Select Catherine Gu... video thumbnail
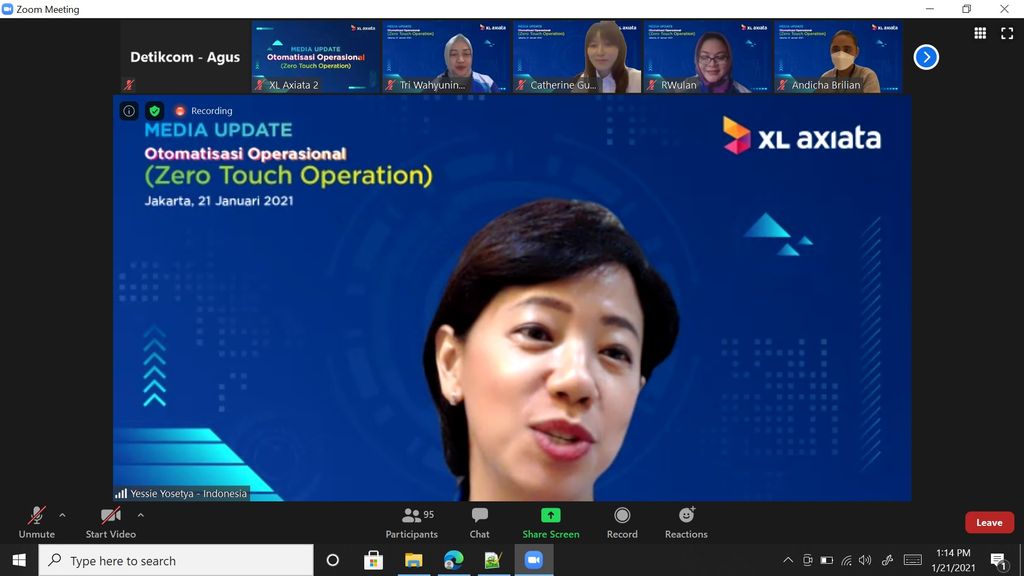1024x576 pixels. tap(577, 57)
